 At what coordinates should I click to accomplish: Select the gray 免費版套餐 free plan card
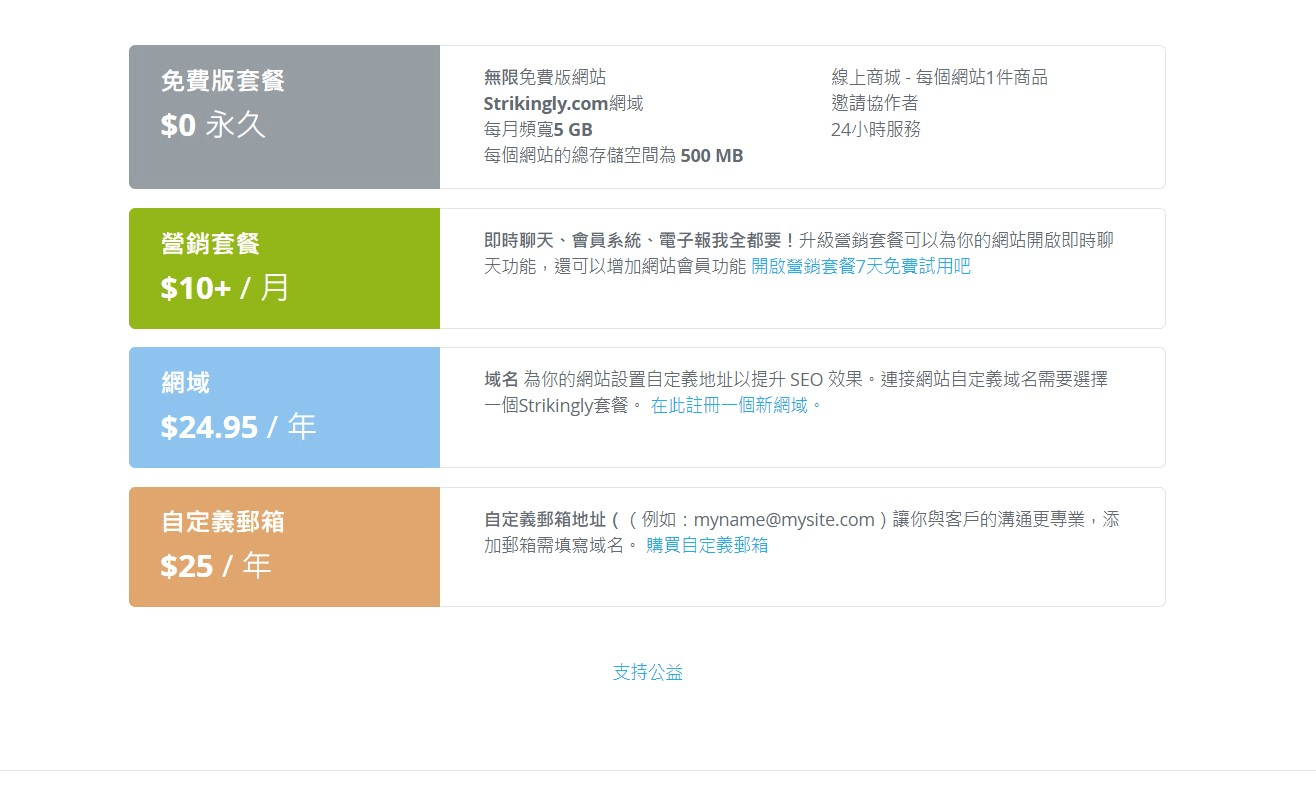pyautogui.click(x=283, y=116)
